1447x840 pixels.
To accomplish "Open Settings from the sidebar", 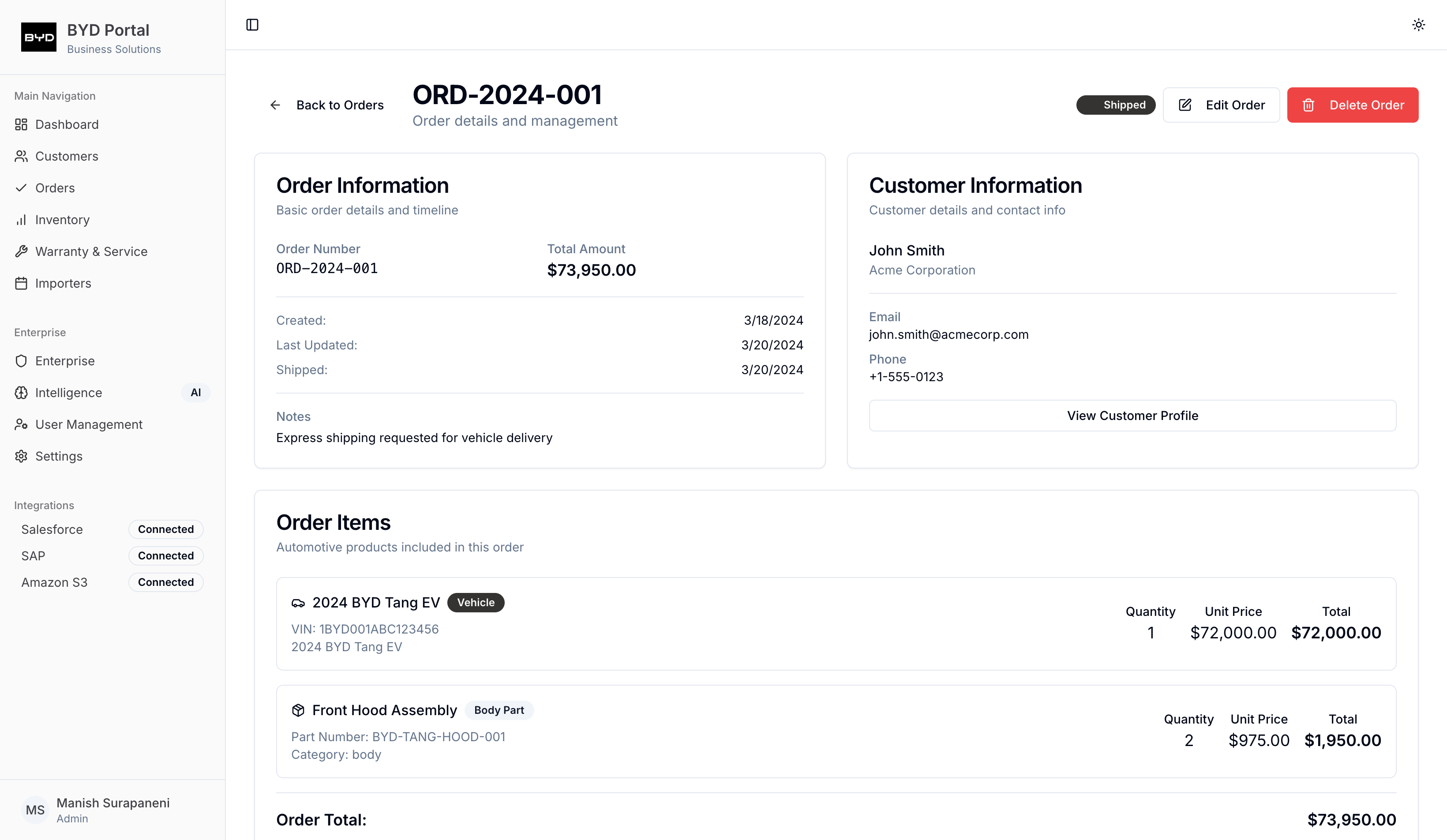I will click(x=112, y=456).
